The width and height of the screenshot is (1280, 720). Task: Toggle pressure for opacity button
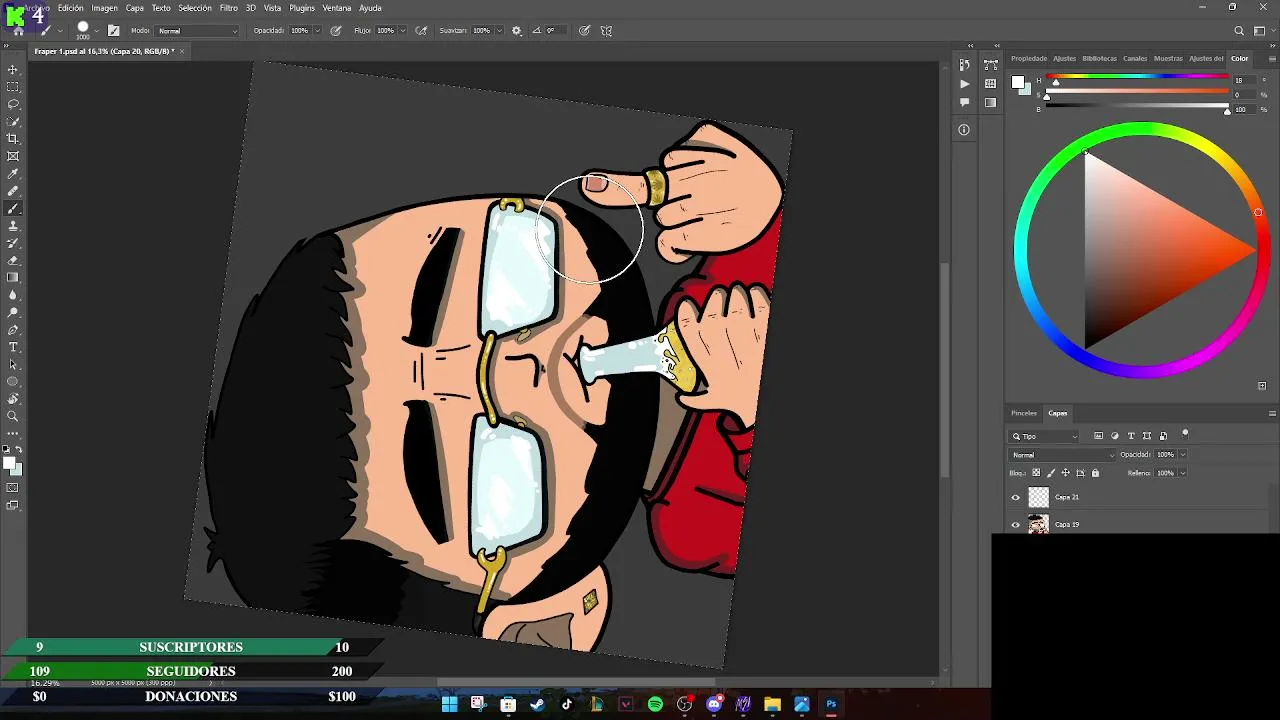pos(335,31)
